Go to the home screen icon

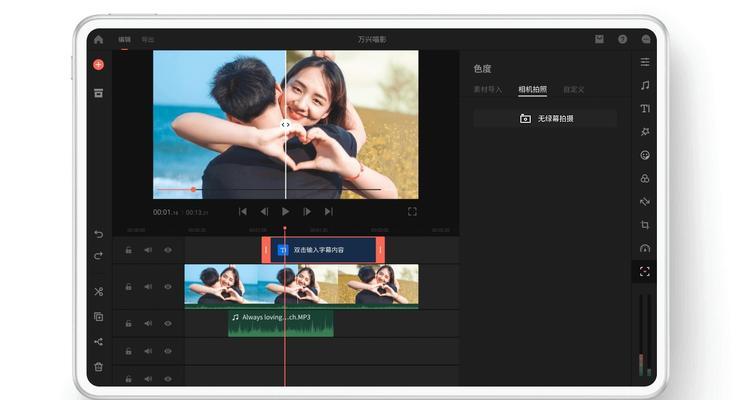coord(98,40)
